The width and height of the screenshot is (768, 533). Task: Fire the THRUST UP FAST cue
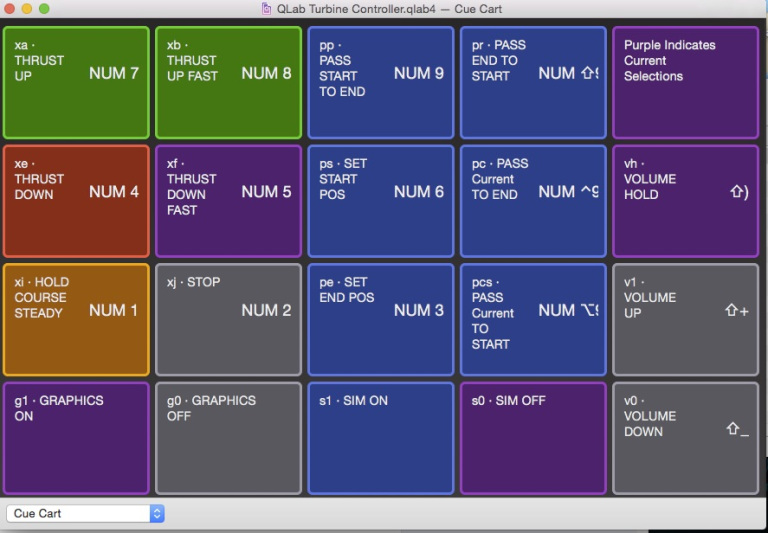[228, 83]
